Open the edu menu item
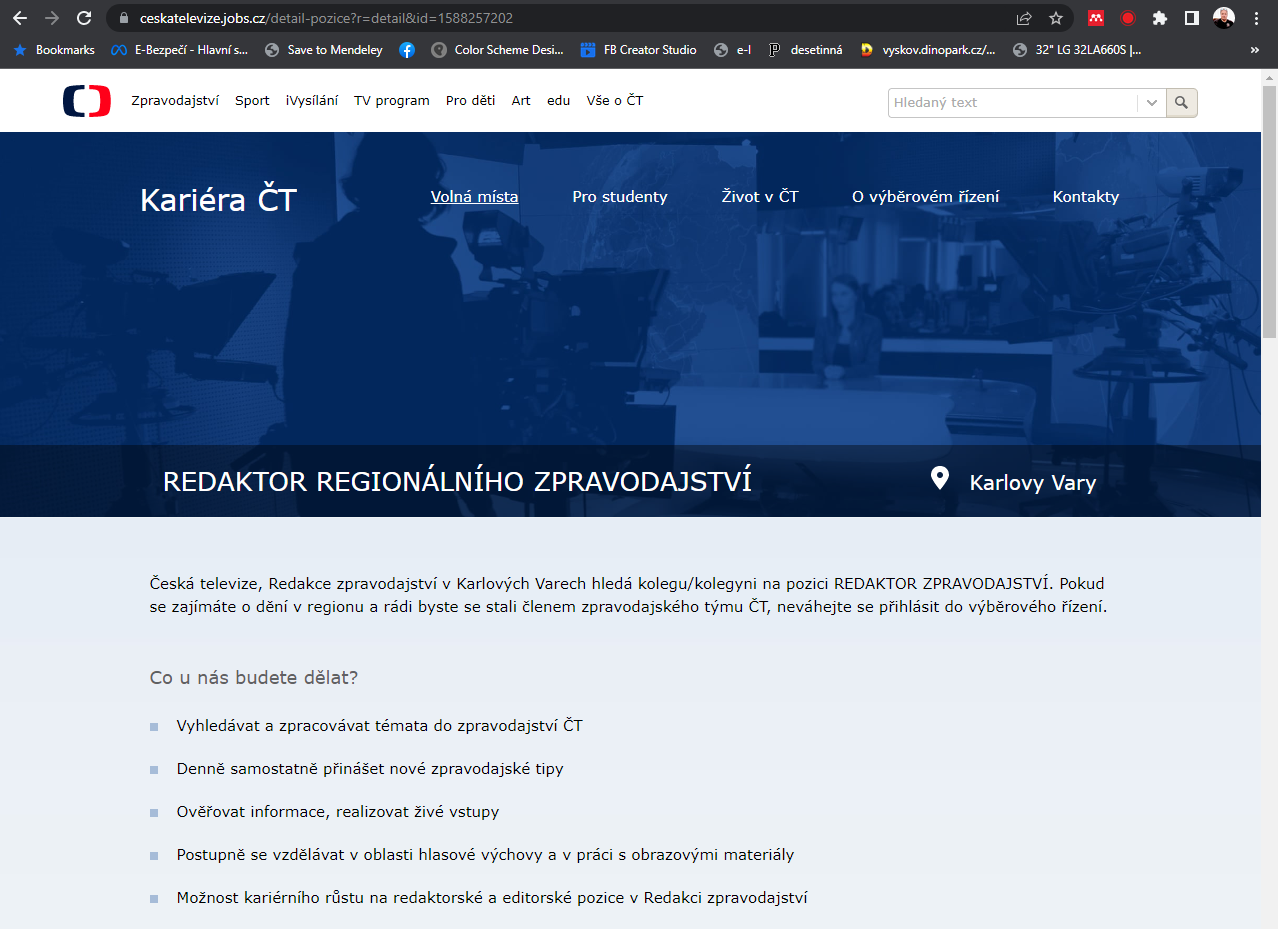 [x=559, y=100]
